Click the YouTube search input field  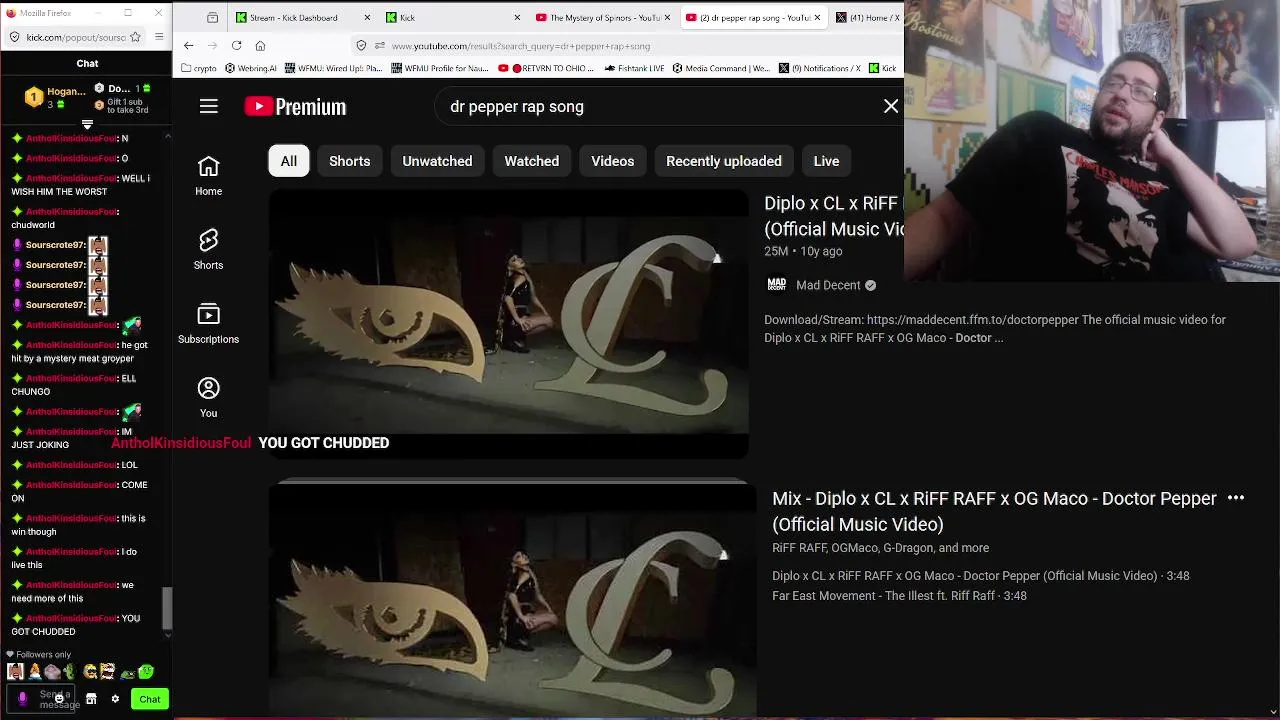[x=660, y=107]
